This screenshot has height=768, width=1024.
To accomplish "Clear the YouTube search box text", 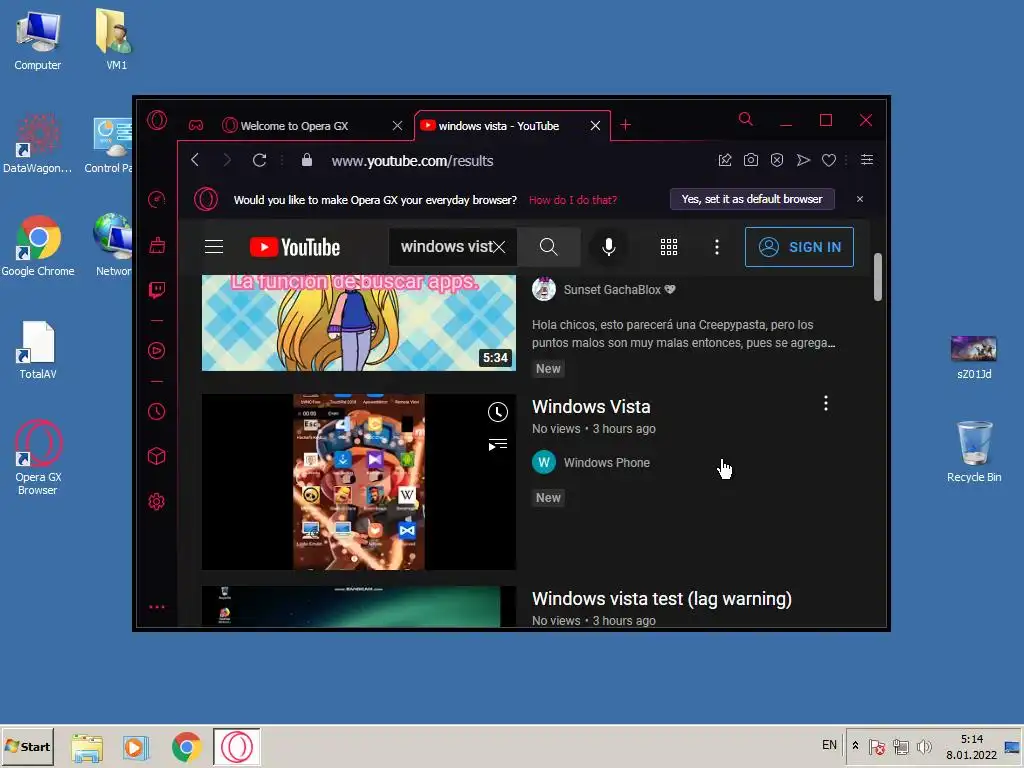I will [x=499, y=247].
